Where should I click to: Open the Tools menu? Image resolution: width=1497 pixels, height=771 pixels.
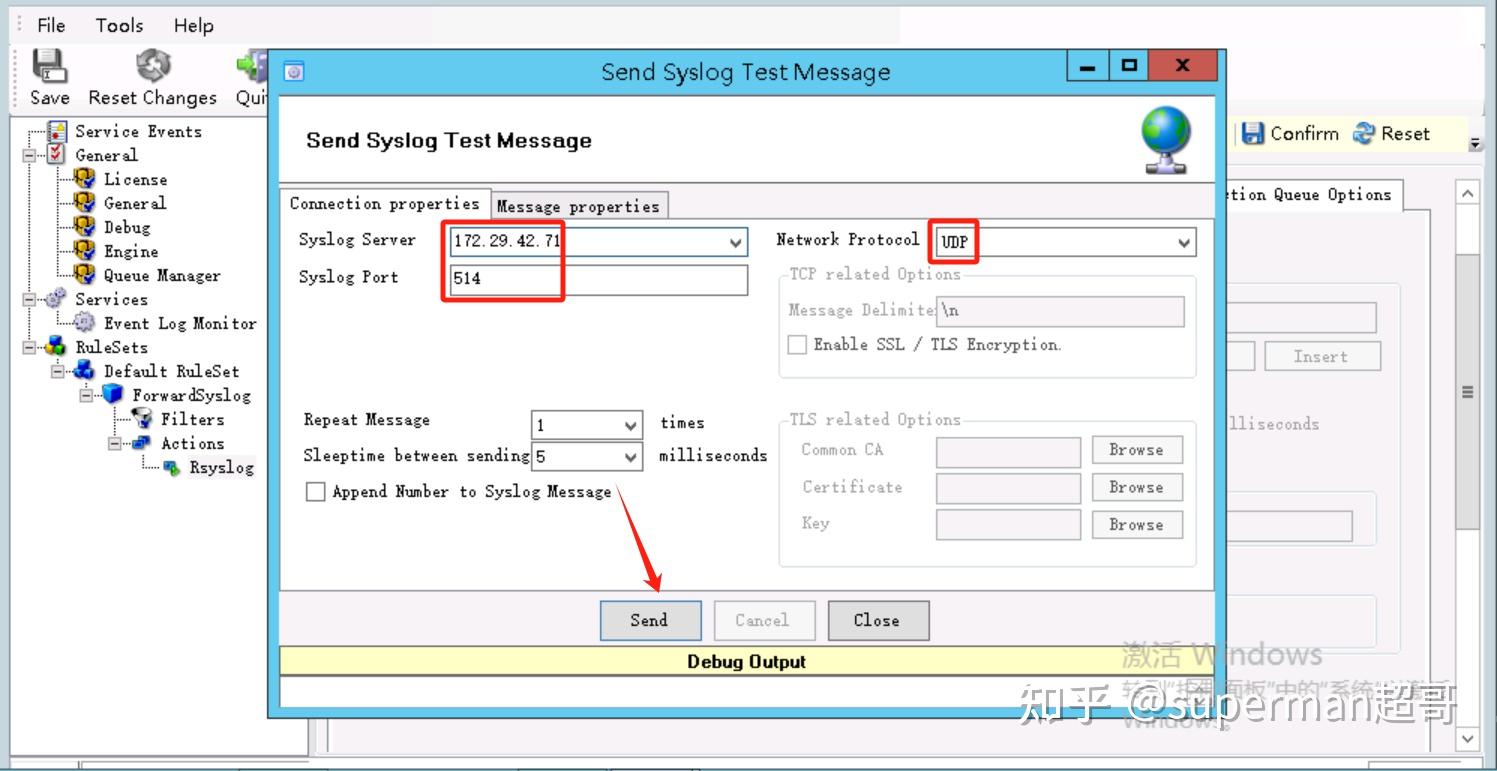[119, 26]
